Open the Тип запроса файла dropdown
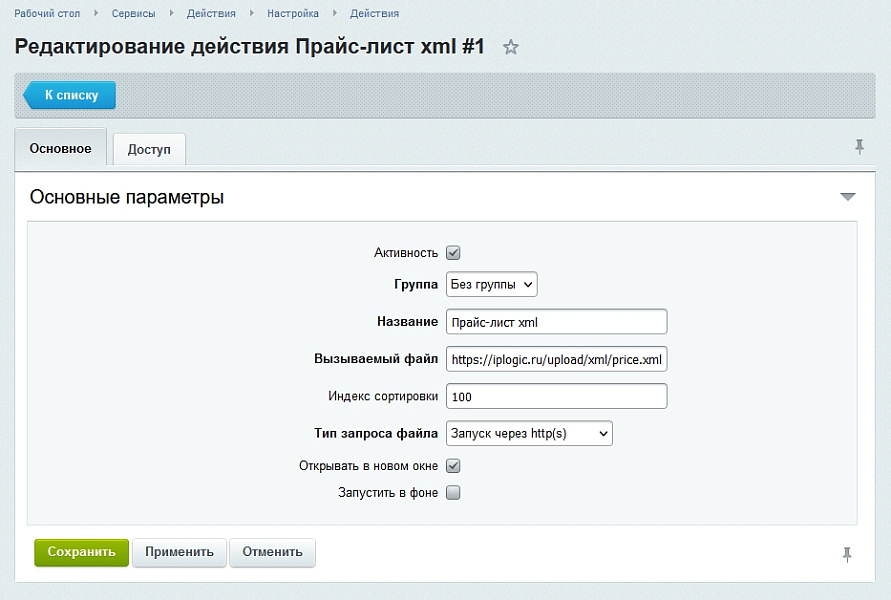 (x=528, y=433)
